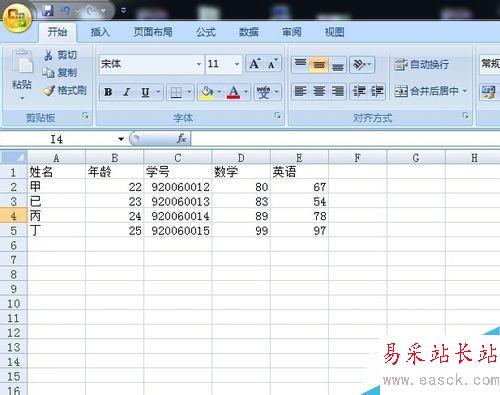Viewport: 500px width, 395px height.
Task: Expand the underline style arrow
Action: point(158,92)
